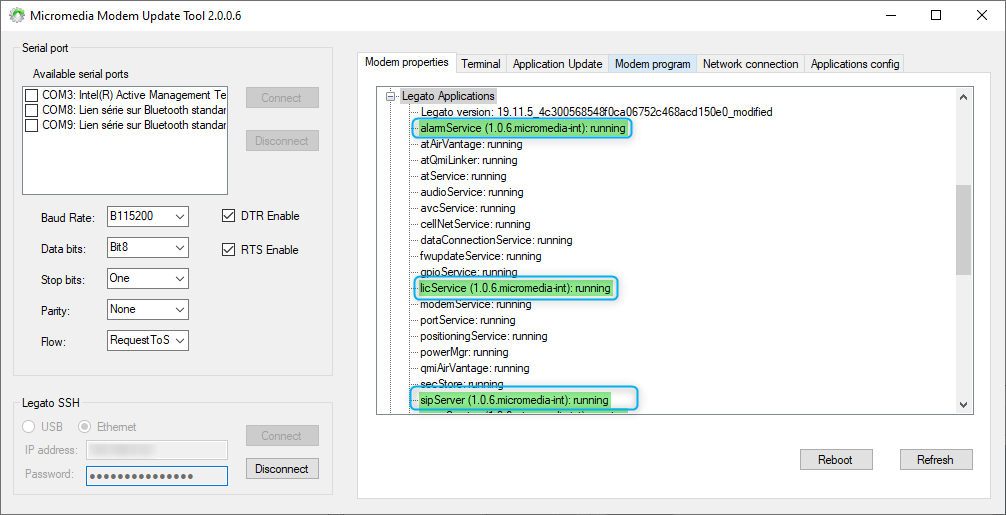Go to the Network connection tab

(x=750, y=64)
